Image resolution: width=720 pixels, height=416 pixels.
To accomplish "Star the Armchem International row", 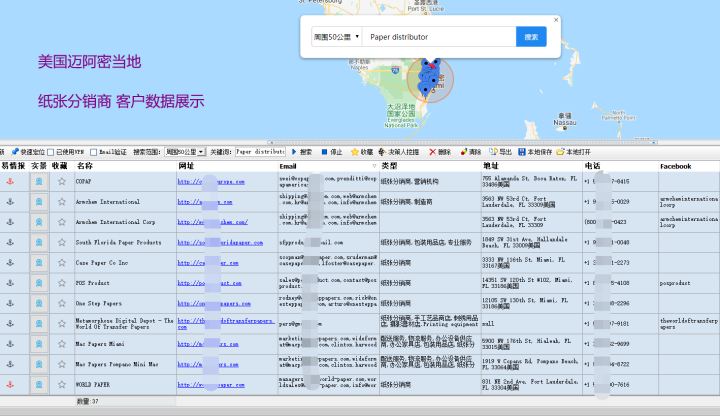I will [x=62, y=202].
